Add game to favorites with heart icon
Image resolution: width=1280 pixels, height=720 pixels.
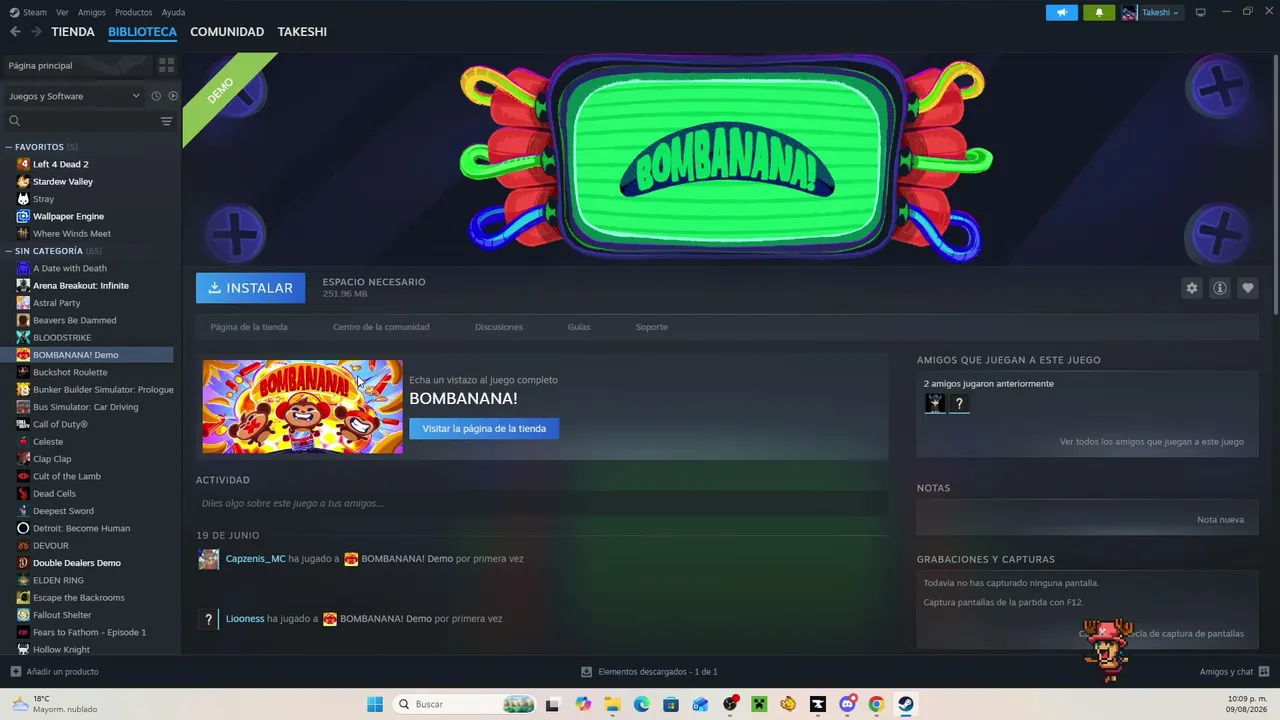tap(1247, 288)
